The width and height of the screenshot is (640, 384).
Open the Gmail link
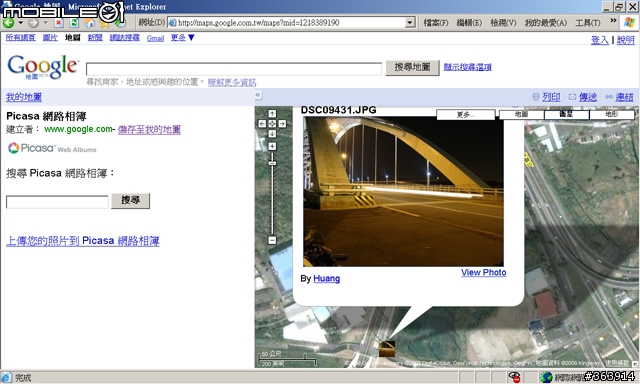(155, 38)
